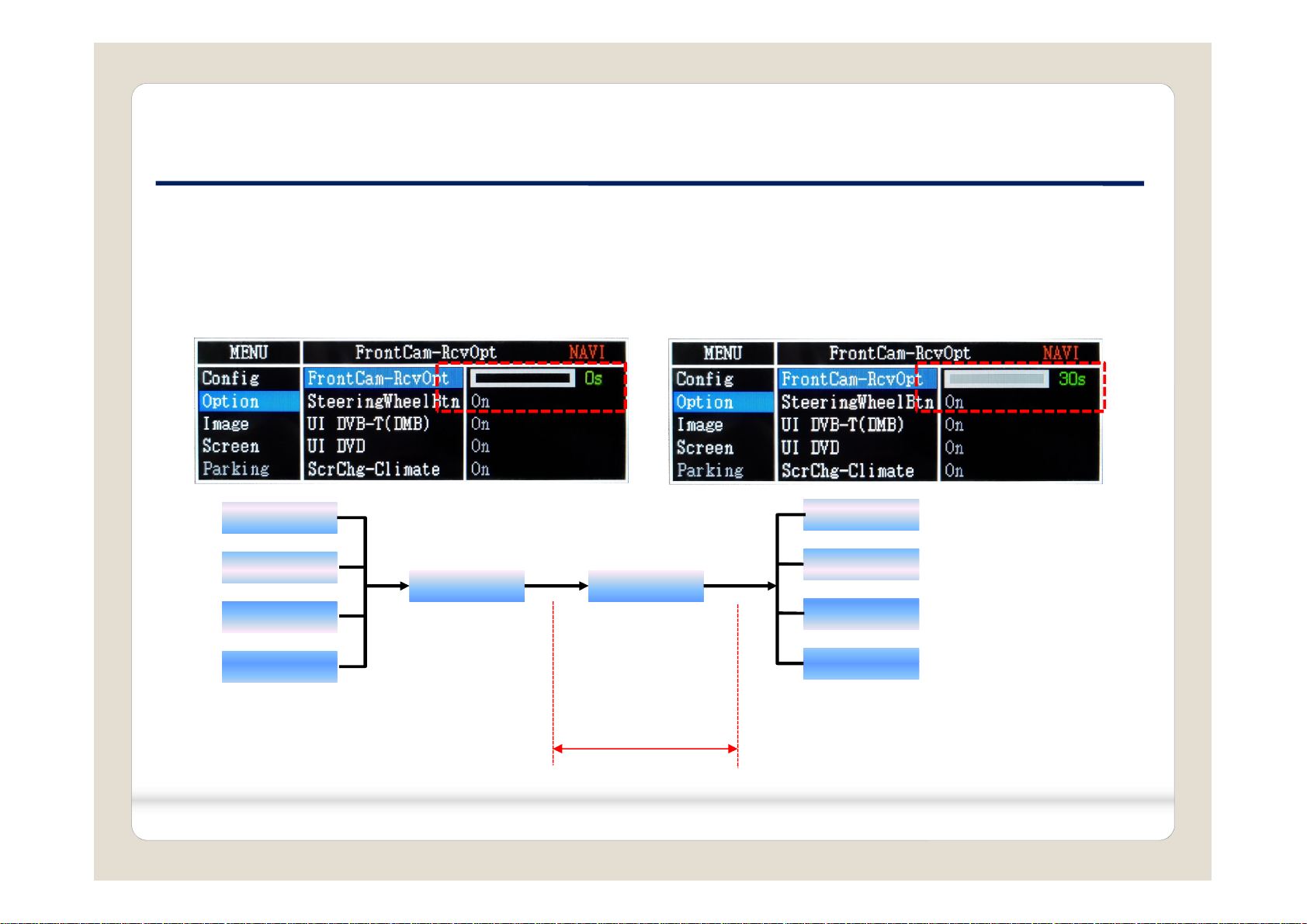Click the MENU header in the 0s menu
This screenshot has height=924, width=1307.
pyautogui.click(x=248, y=353)
